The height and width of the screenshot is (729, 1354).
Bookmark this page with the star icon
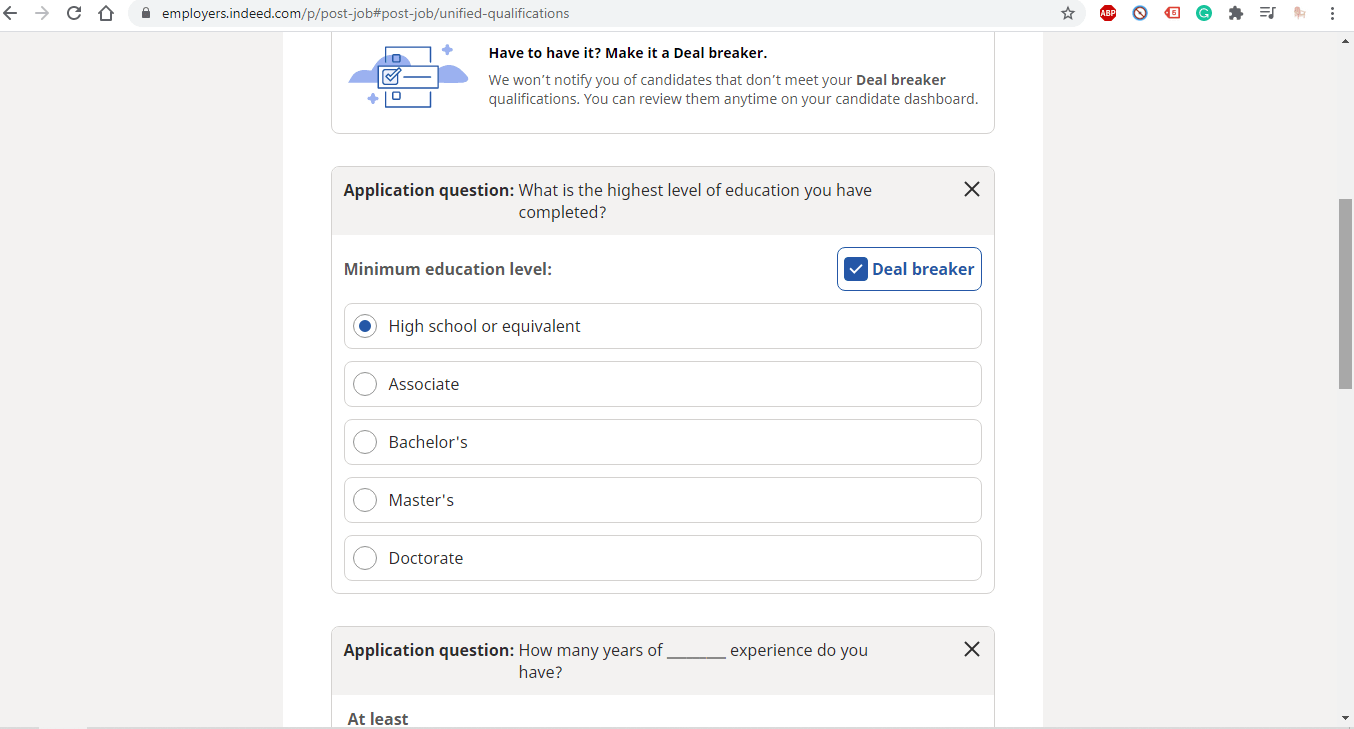coord(1068,13)
